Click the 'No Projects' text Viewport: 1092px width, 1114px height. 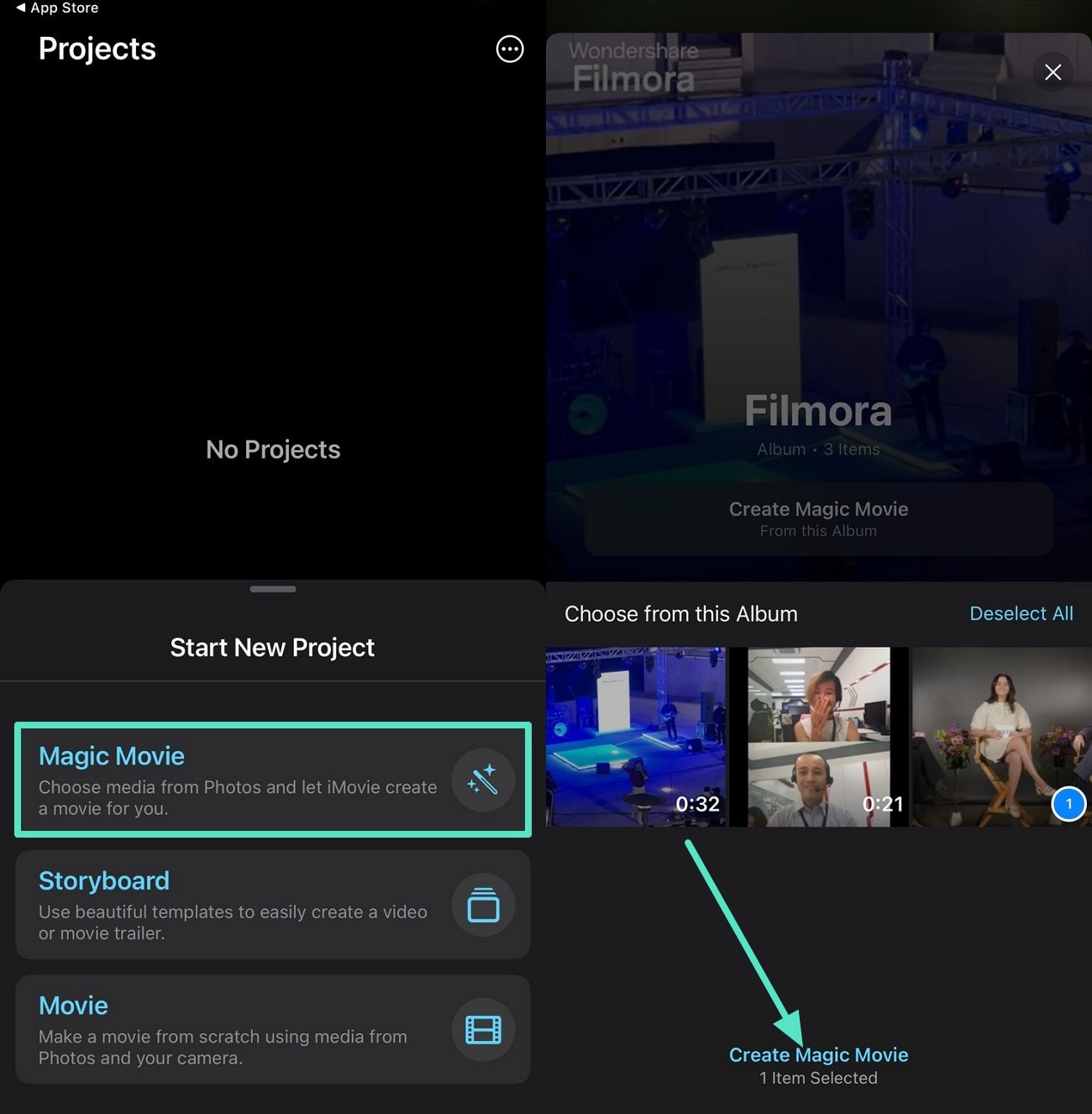click(x=273, y=449)
